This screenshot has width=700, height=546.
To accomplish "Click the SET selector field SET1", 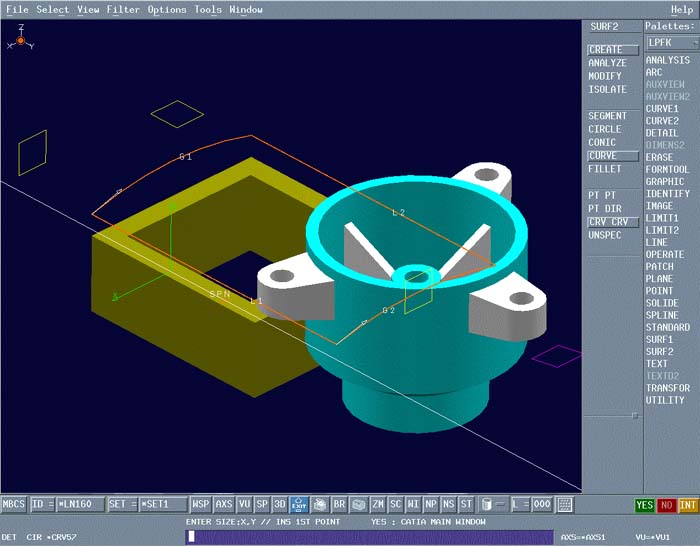I will point(162,505).
